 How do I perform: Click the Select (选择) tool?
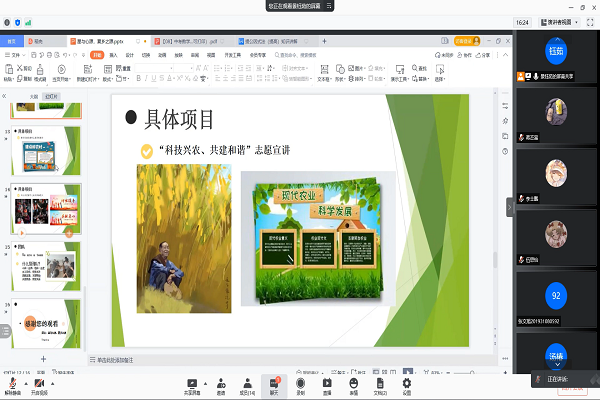[440, 73]
